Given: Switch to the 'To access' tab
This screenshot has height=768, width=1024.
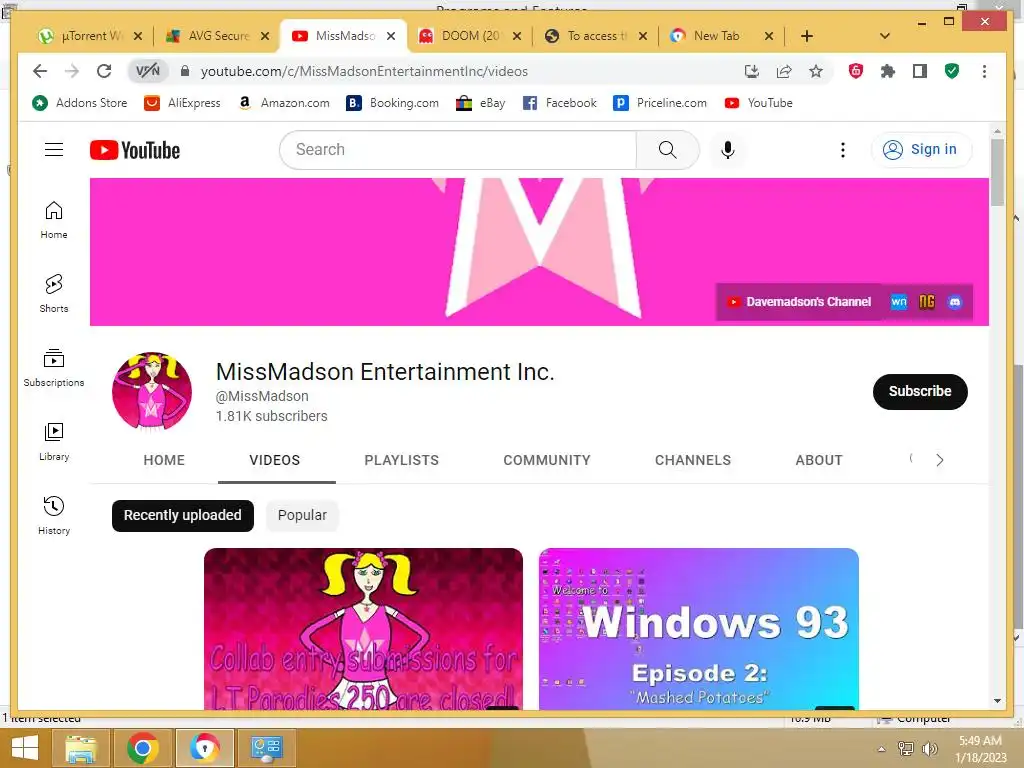Looking at the screenshot, I should [x=596, y=36].
